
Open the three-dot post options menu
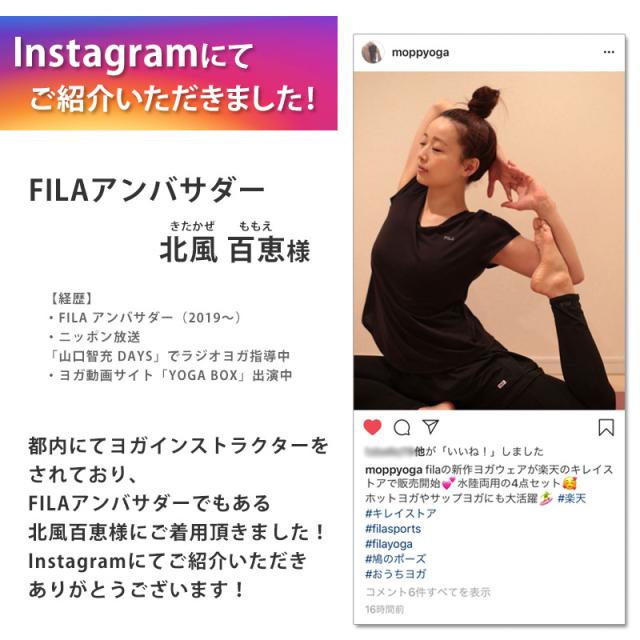[609, 52]
